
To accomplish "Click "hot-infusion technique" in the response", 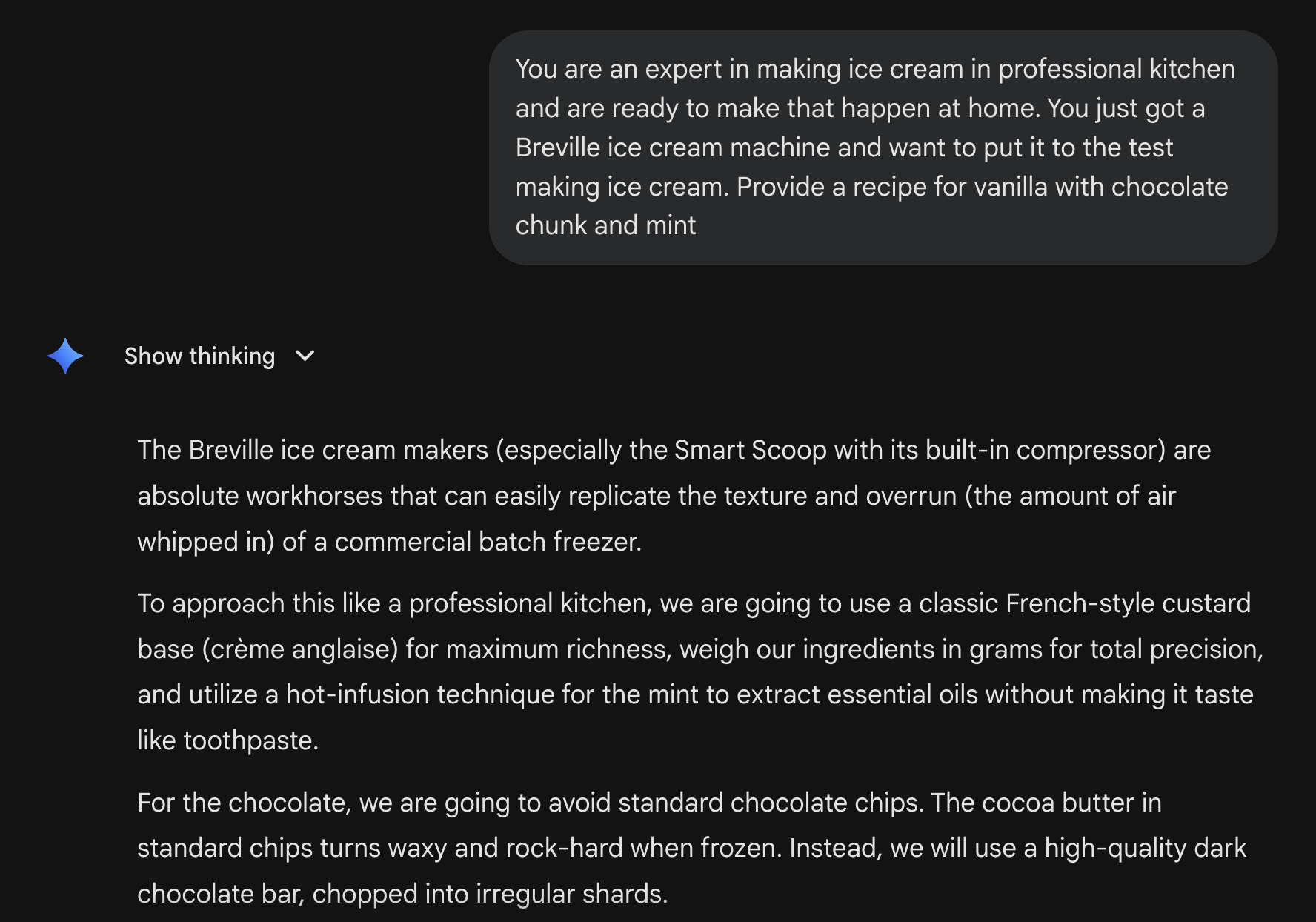I will pos(419,694).
